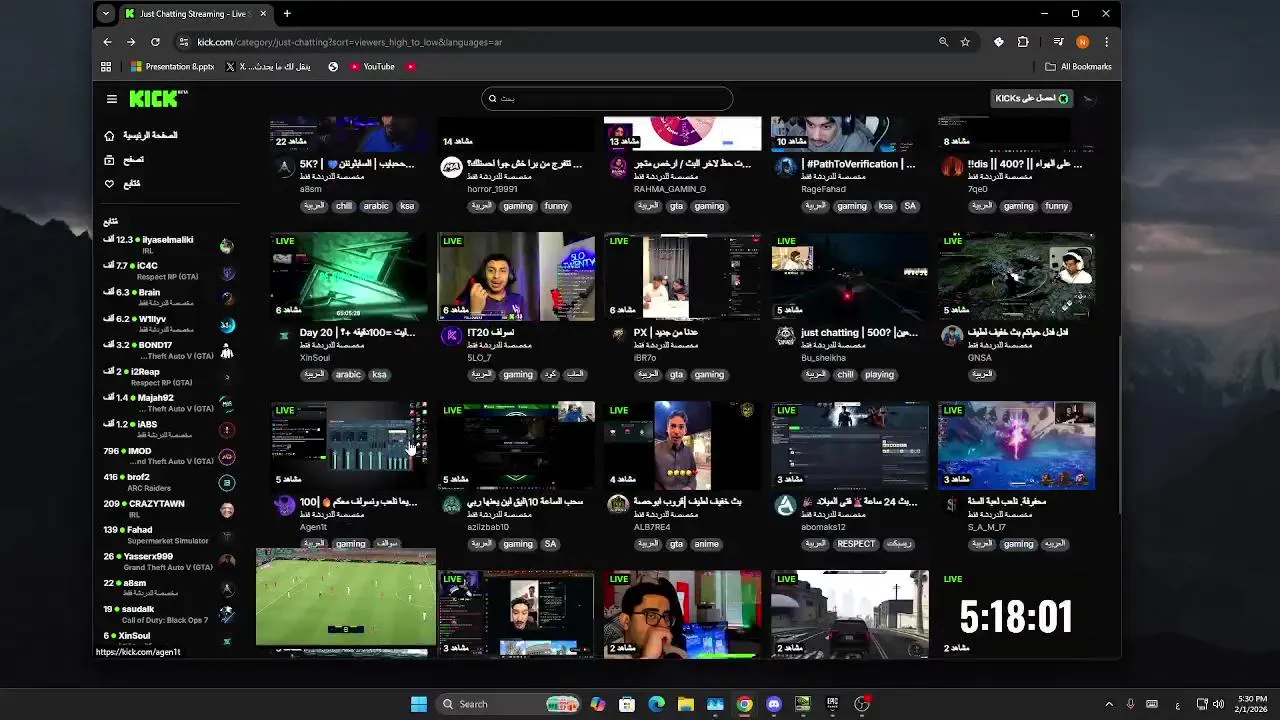The width and height of the screenshot is (1280, 720).
Task: Open ilyaselmaliki's avatar in the sidebar
Action: (227, 246)
